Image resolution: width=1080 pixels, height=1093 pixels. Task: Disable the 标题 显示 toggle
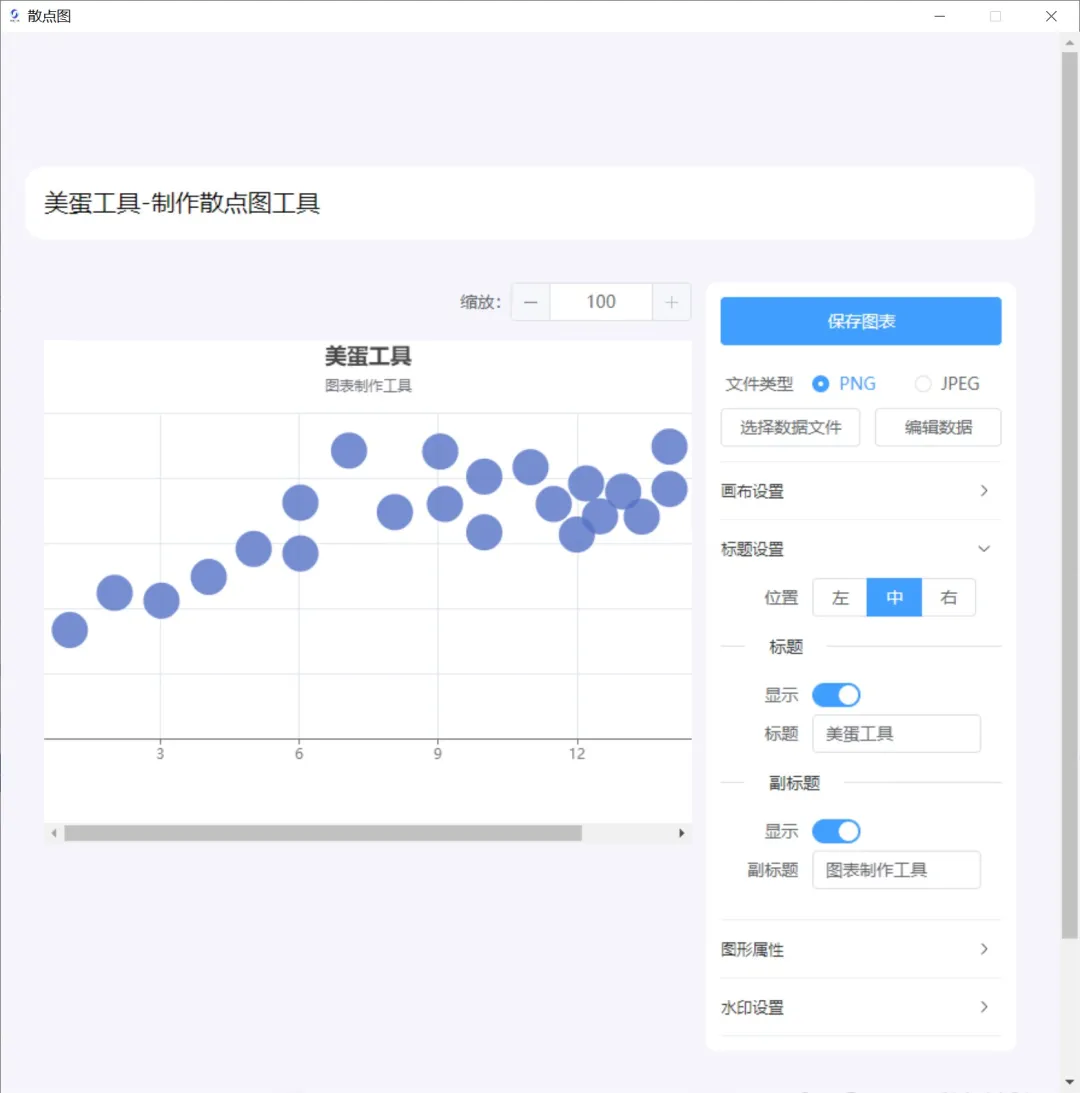[836, 694]
